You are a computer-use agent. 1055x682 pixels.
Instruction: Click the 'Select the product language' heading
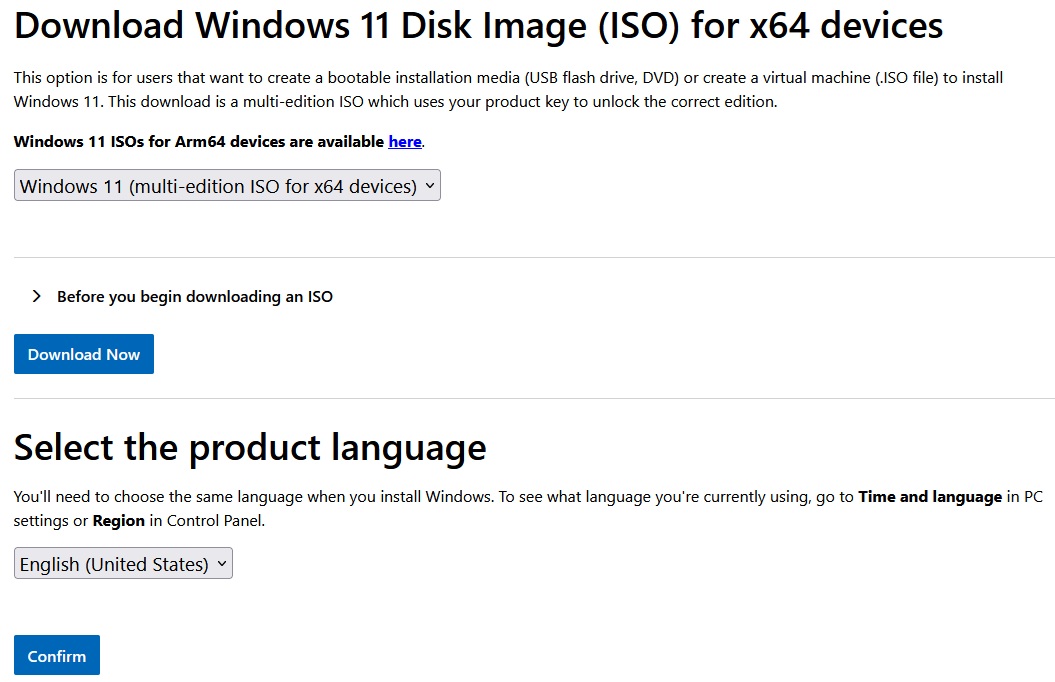pos(250,447)
